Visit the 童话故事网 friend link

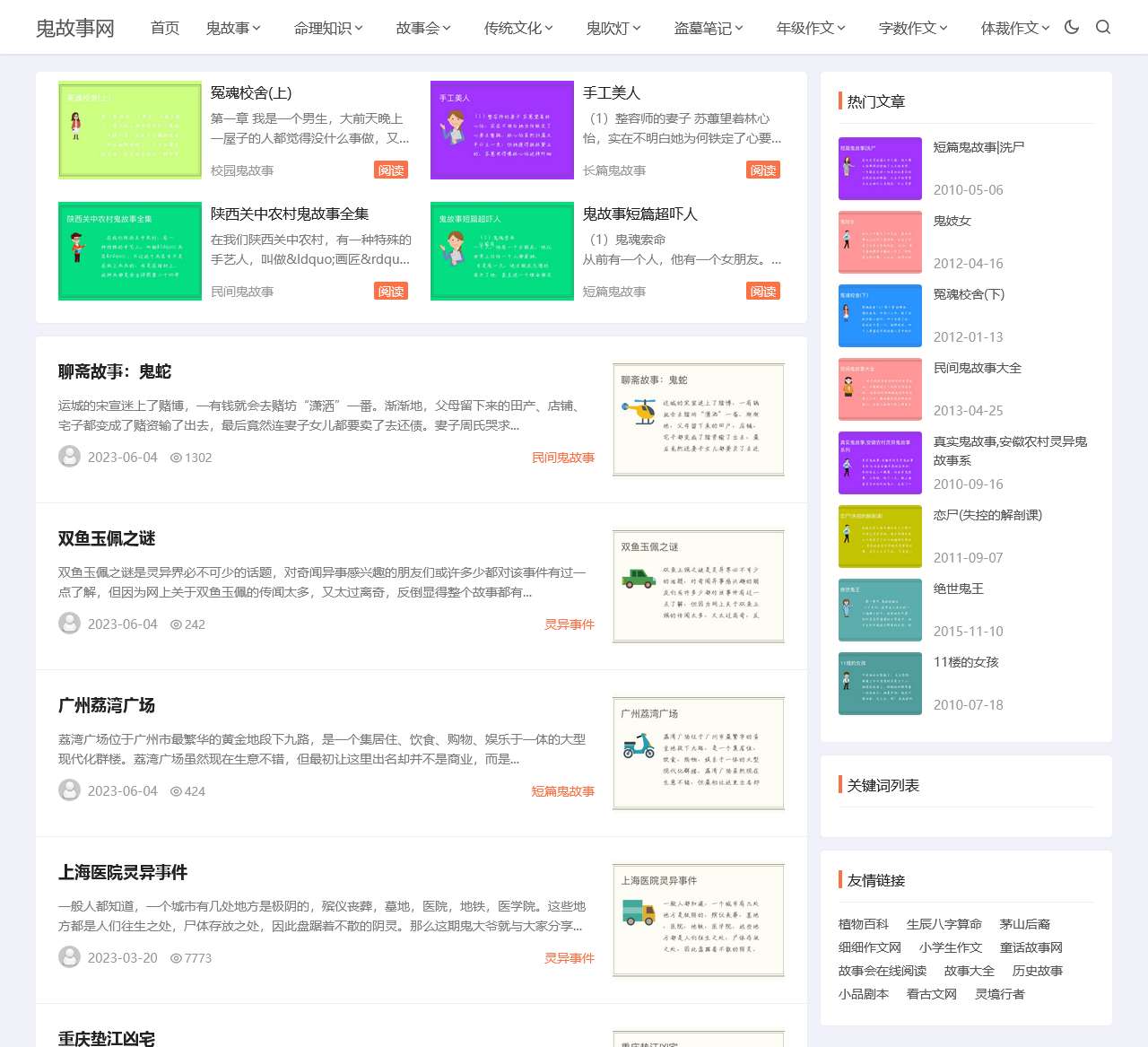point(1031,947)
